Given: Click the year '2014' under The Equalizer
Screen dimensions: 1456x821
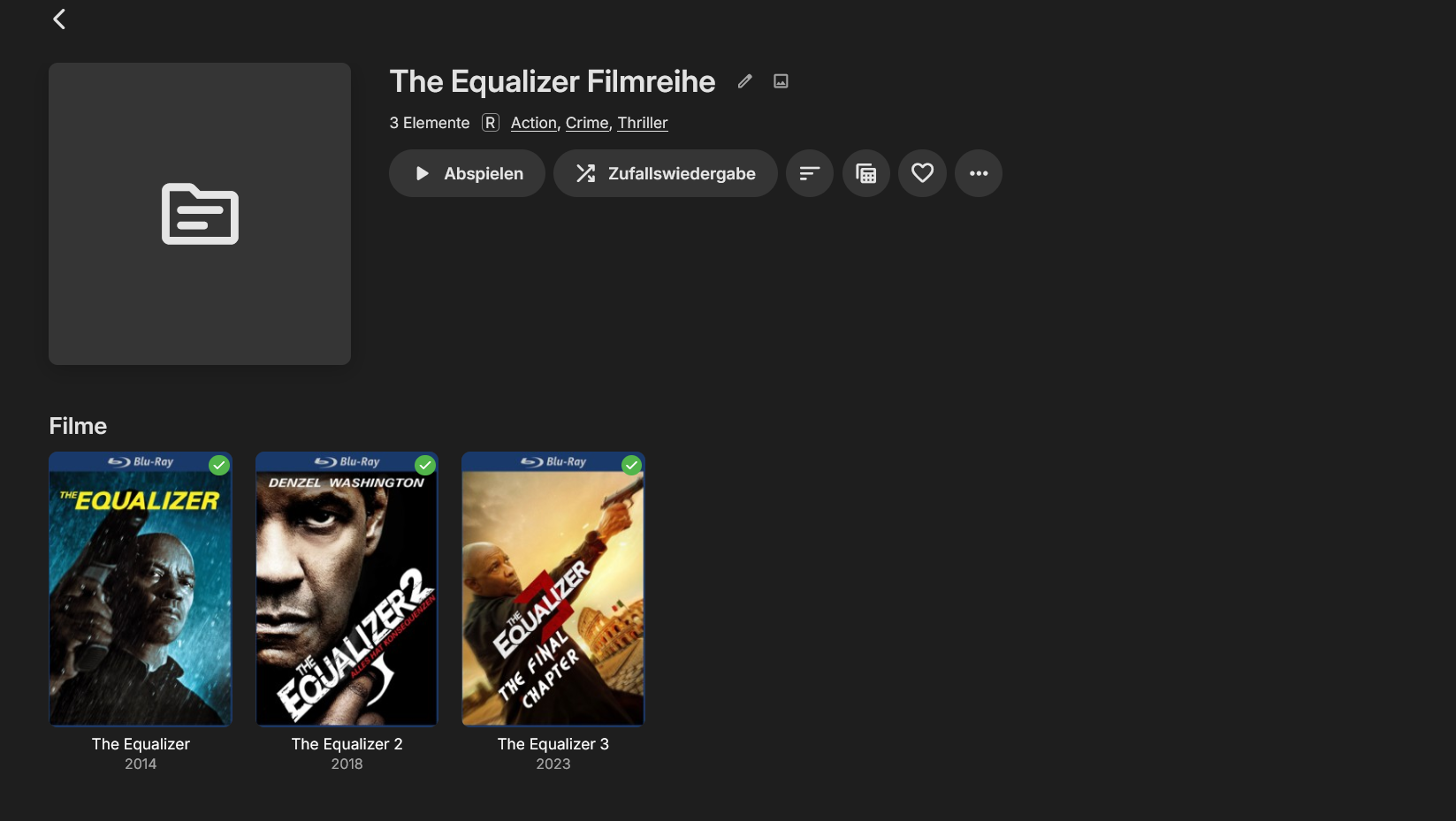Looking at the screenshot, I should coord(141,764).
